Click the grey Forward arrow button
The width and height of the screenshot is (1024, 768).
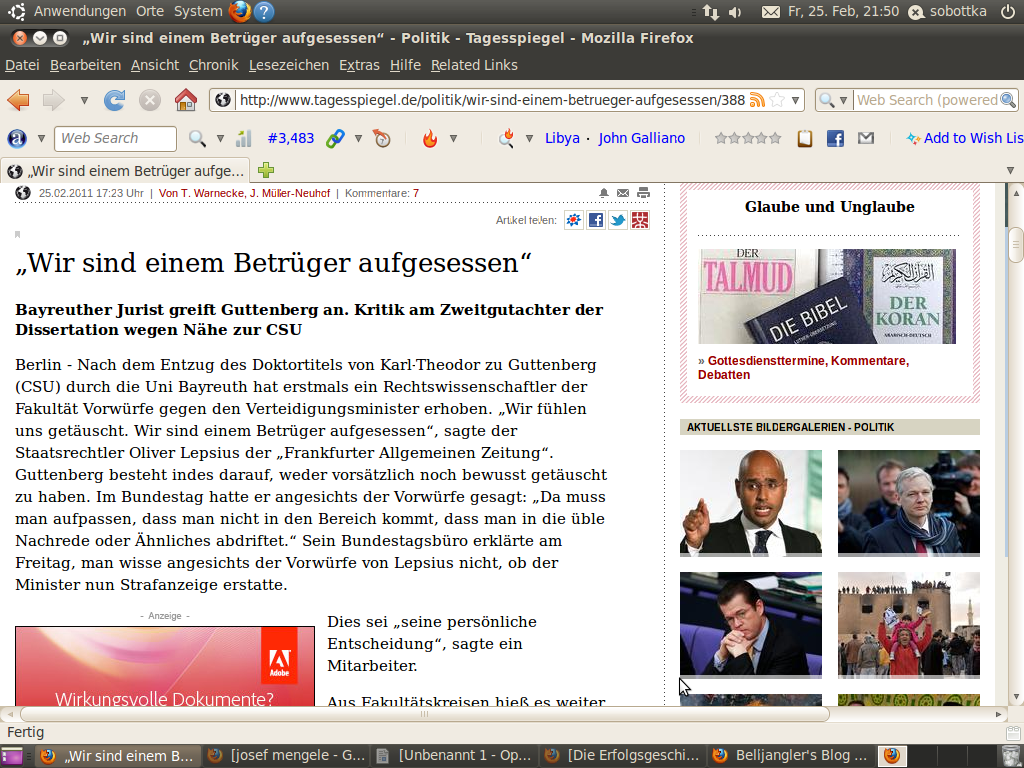54,100
